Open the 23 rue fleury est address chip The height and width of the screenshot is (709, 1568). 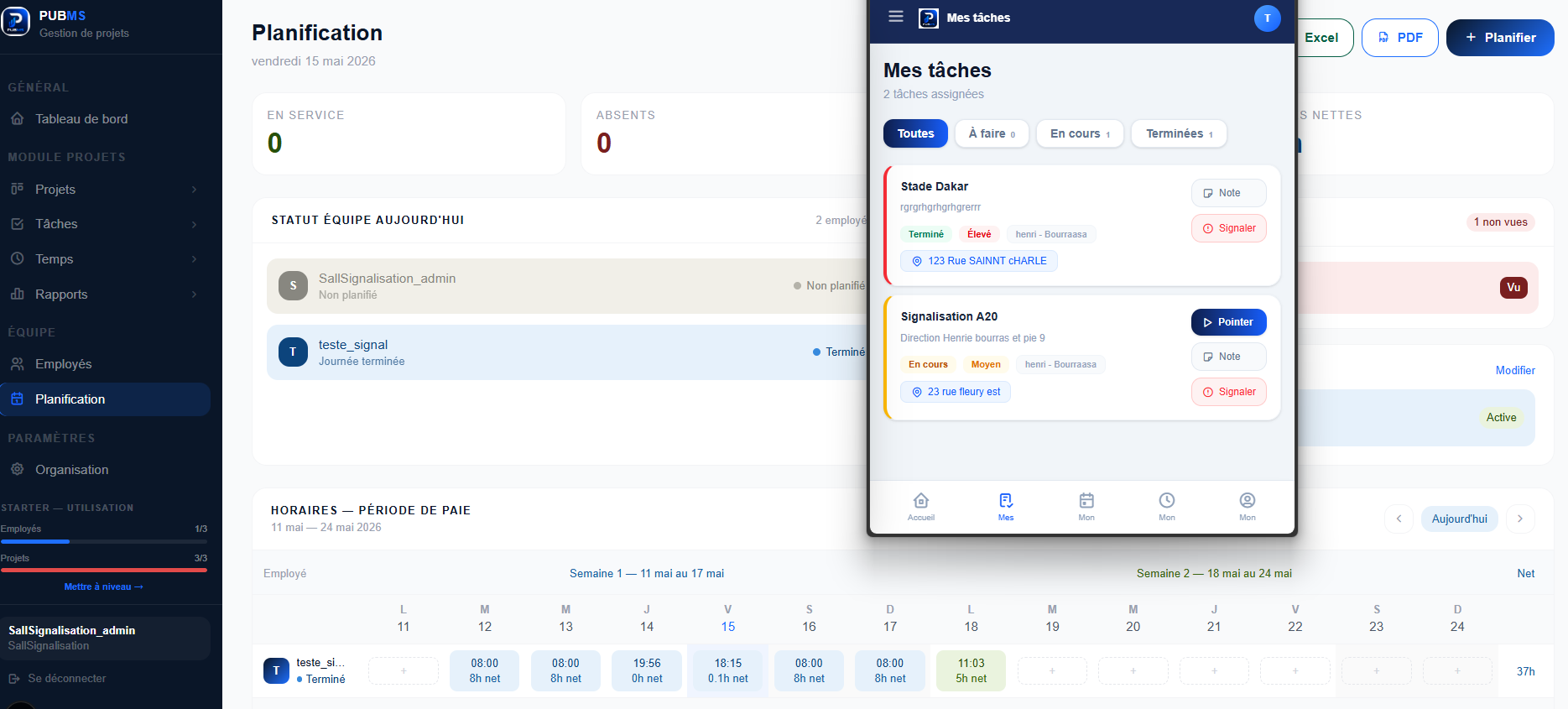pos(955,392)
